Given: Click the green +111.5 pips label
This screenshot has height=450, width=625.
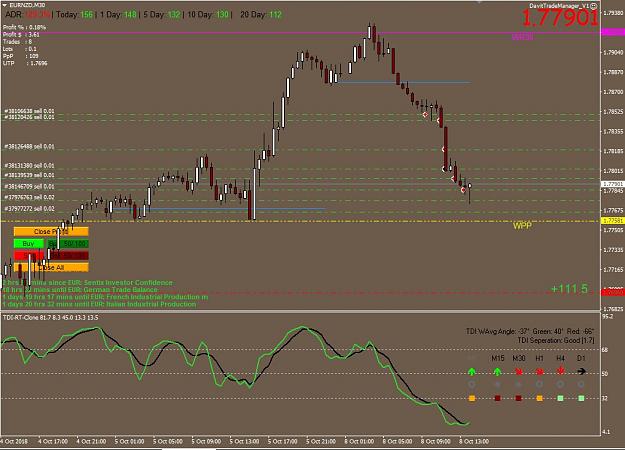Looking at the screenshot, I should coord(569,289).
